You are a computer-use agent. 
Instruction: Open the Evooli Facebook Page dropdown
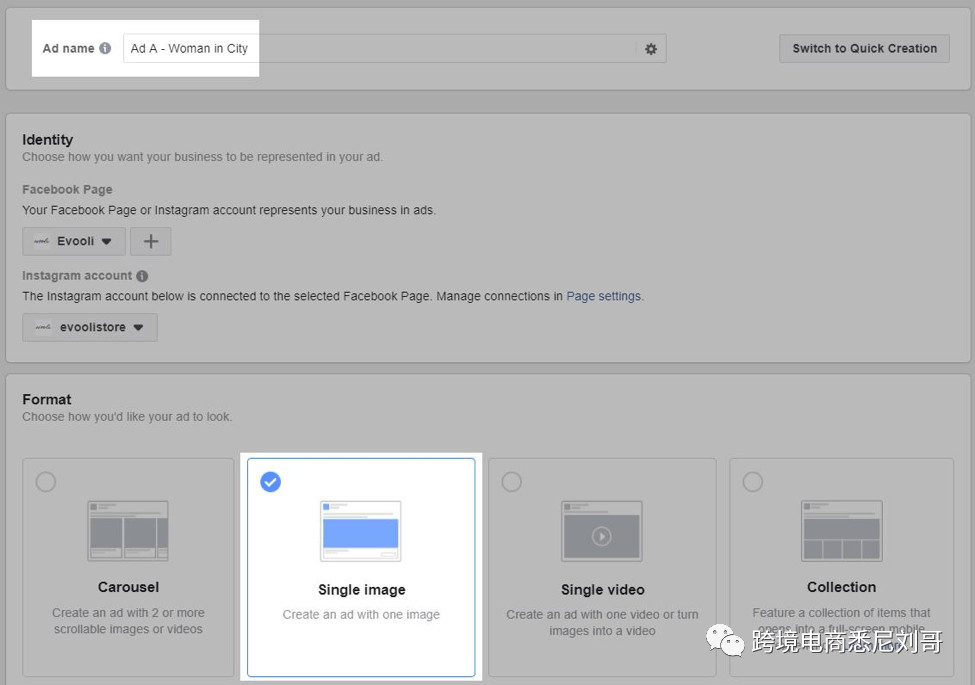point(74,241)
